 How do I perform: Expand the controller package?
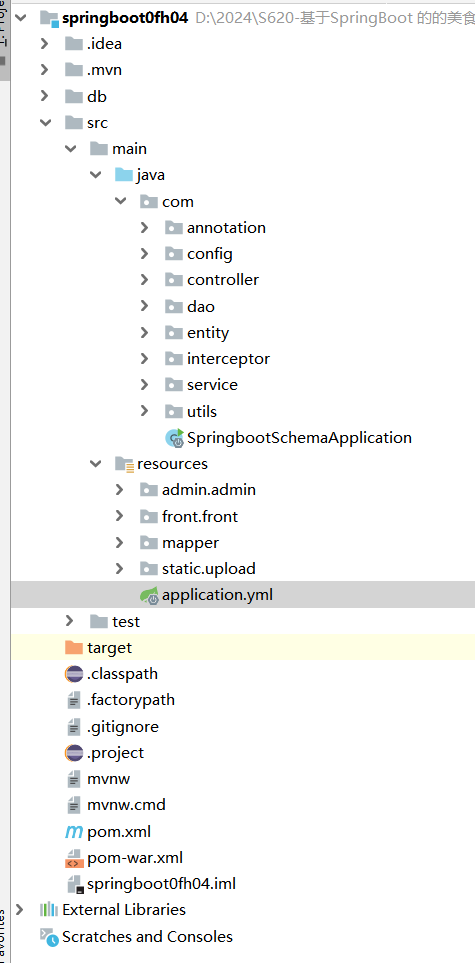(x=144, y=280)
